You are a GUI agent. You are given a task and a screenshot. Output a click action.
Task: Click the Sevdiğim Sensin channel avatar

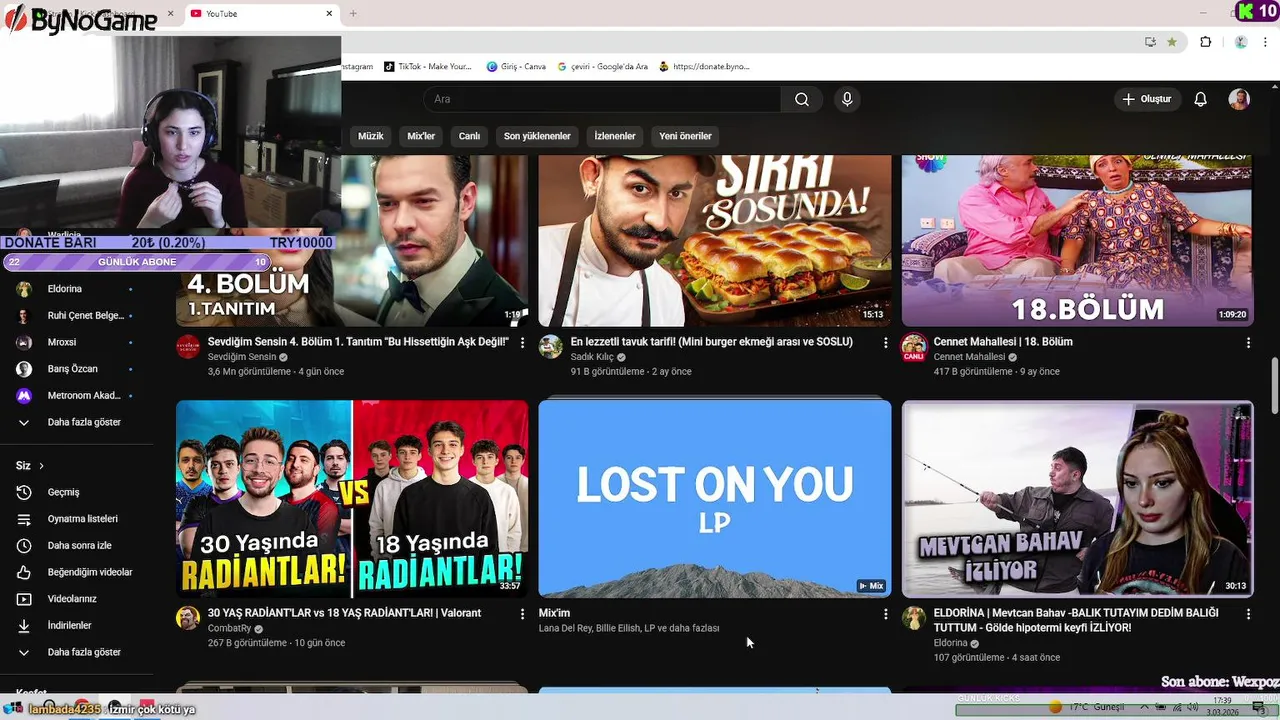[x=188, y=347]
